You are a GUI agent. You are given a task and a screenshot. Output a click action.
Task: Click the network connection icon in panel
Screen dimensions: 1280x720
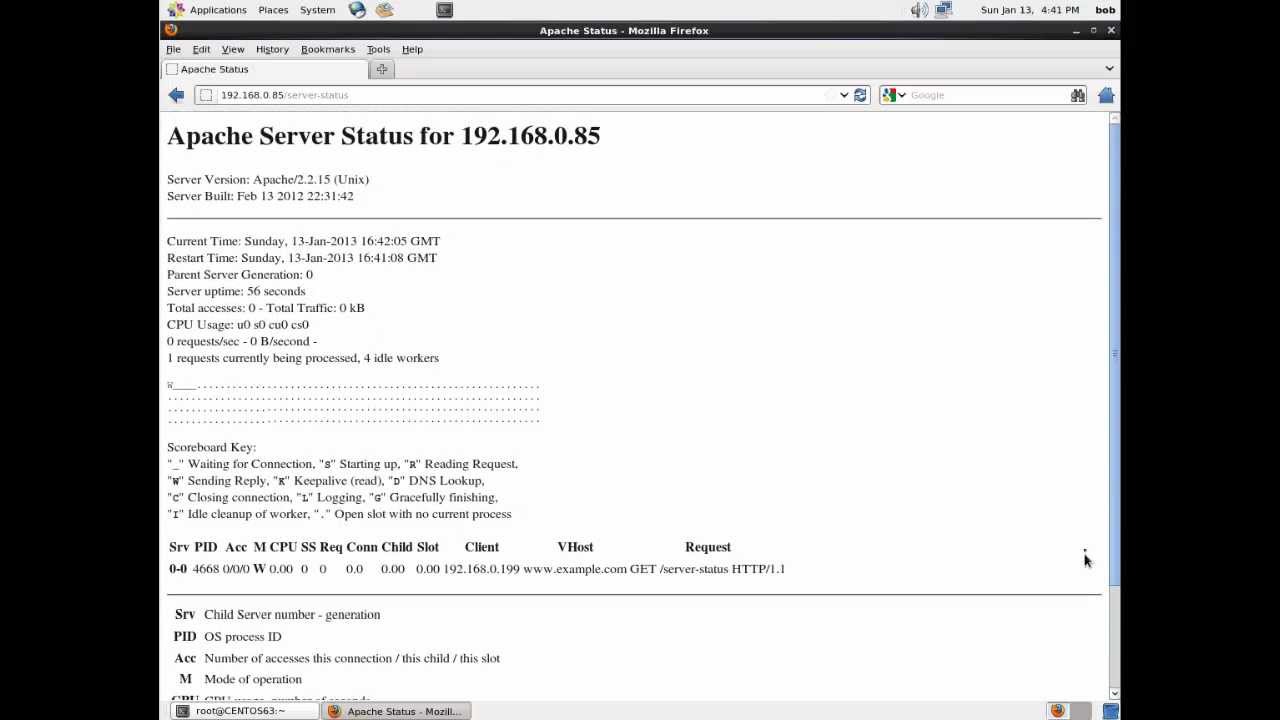tap(943, 10)
